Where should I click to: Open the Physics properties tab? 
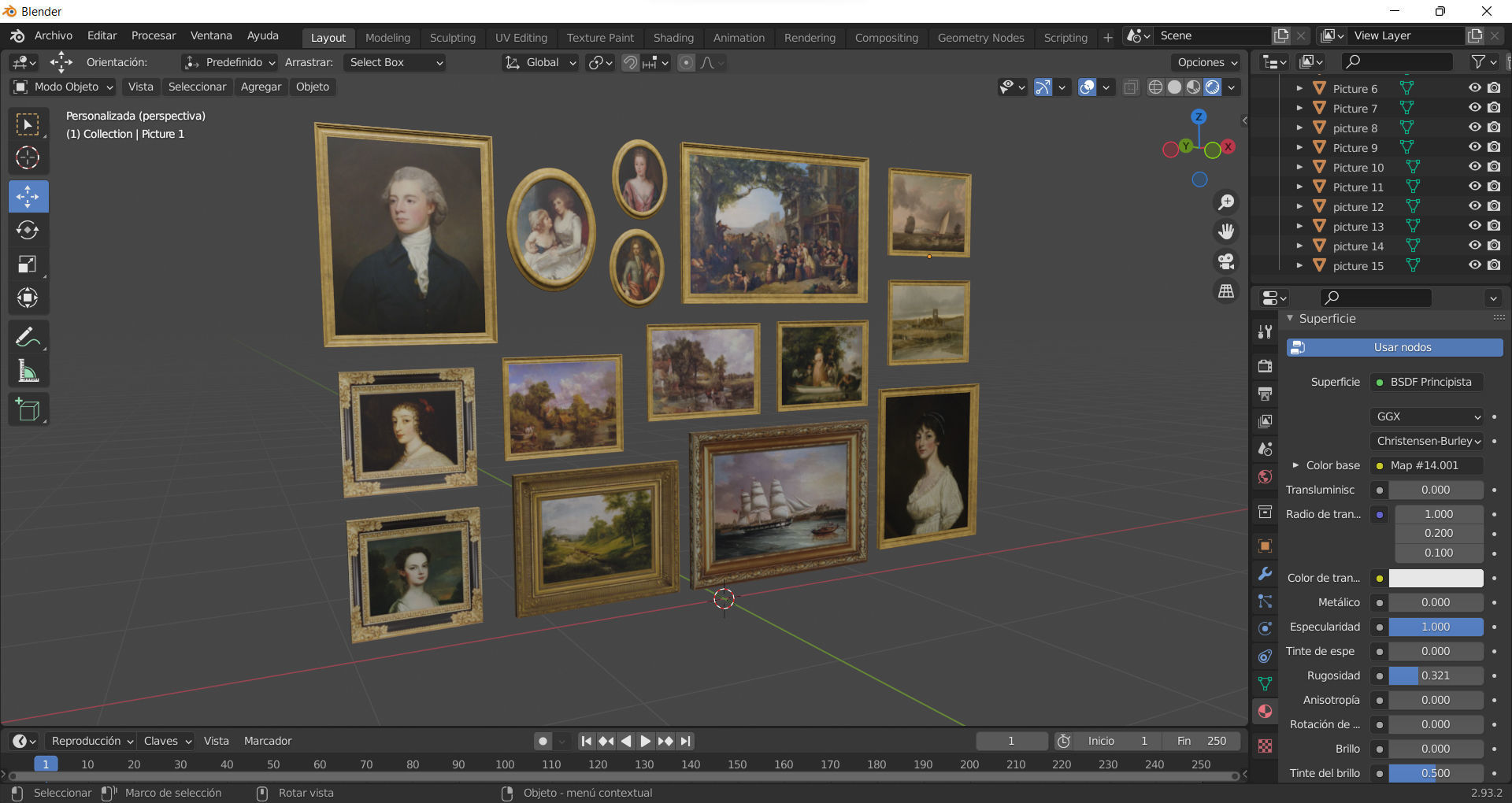(1265, 628)
